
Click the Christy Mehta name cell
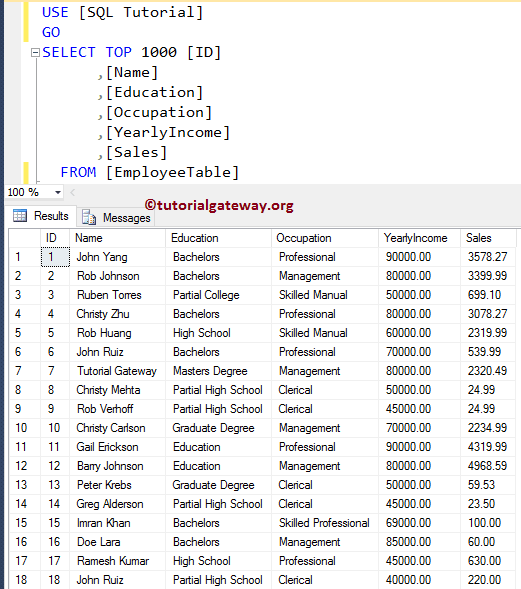click(117, 390)
